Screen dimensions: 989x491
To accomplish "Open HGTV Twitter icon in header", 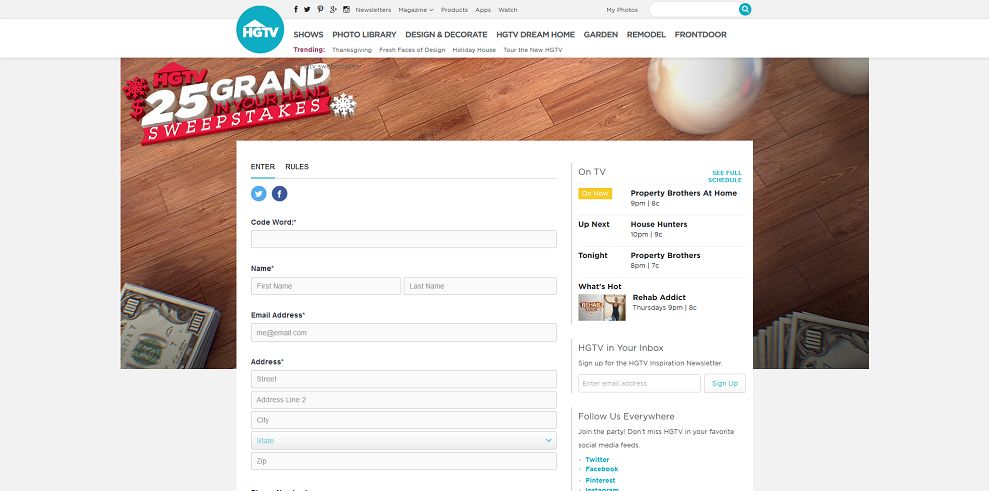I will click(x=307, y=9).
